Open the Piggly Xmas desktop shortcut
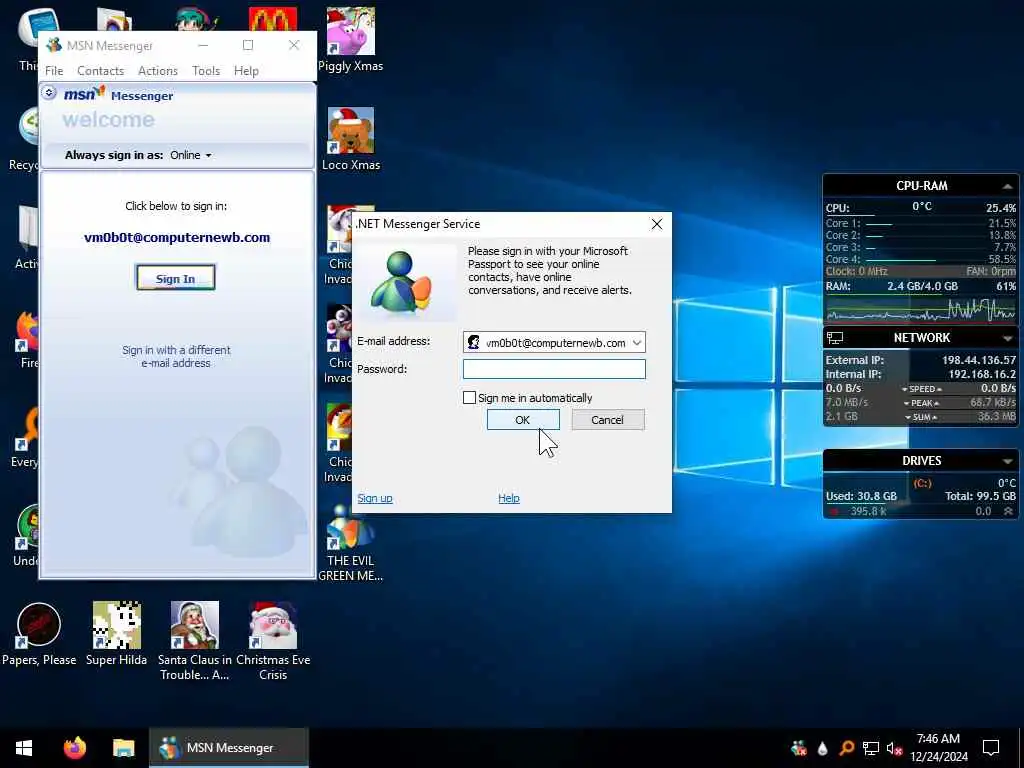Image resolution: width=1024 pixels, height=768 pixels. click(x=351, y=38)
